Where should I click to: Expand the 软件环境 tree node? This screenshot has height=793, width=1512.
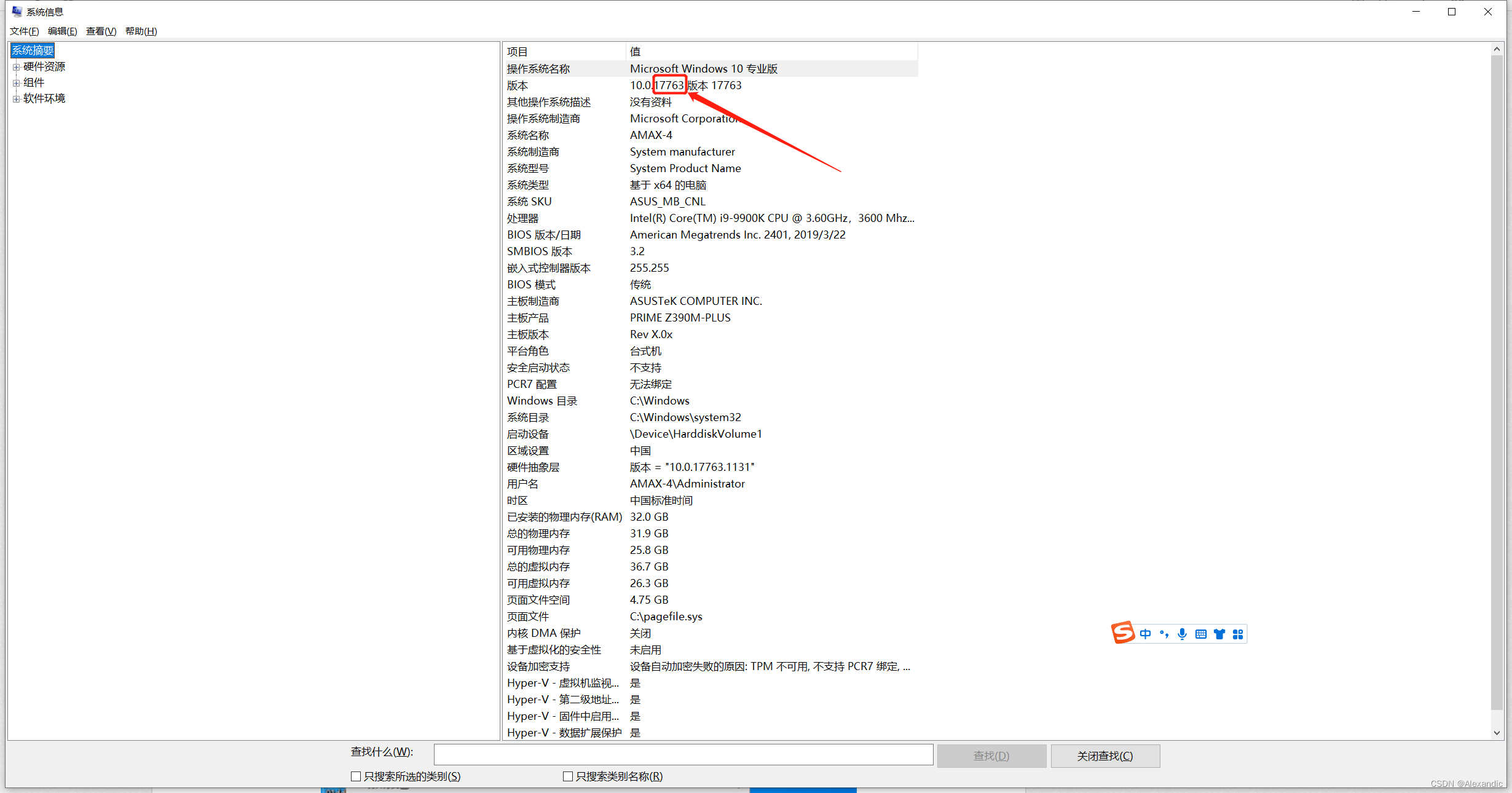coord(16,99)
